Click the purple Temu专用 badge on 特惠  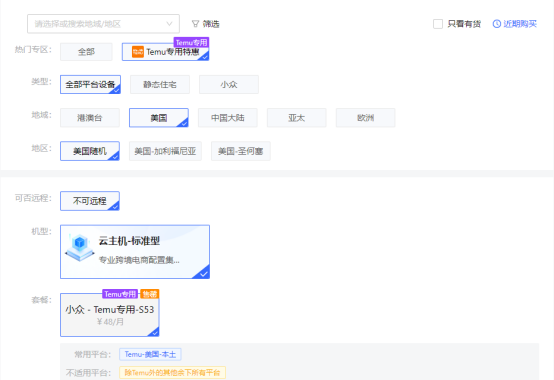[191, 42]
